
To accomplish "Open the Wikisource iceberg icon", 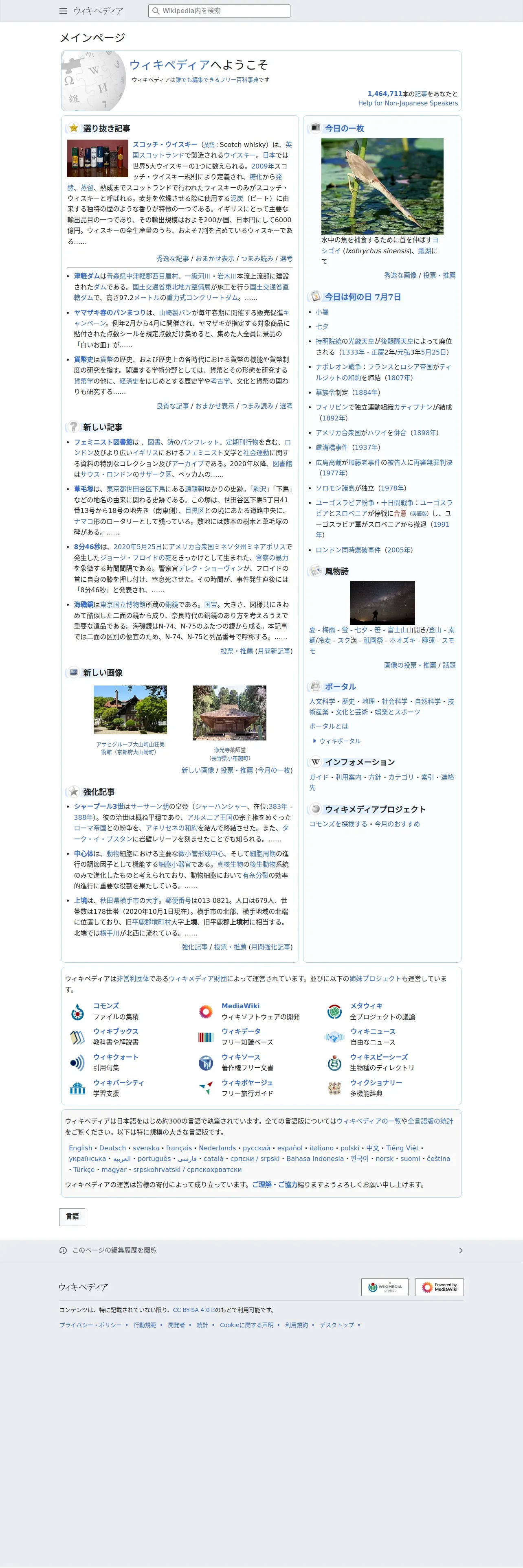I will click(x=206, y=1063).
